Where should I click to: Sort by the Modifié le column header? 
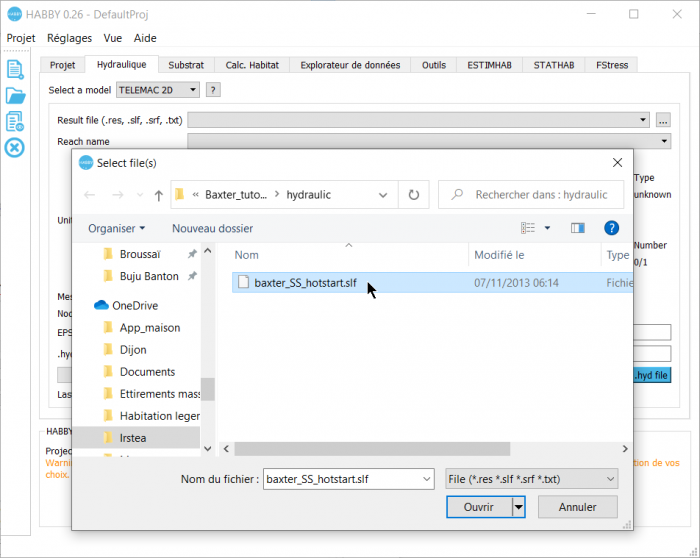[x=499, y=255]
